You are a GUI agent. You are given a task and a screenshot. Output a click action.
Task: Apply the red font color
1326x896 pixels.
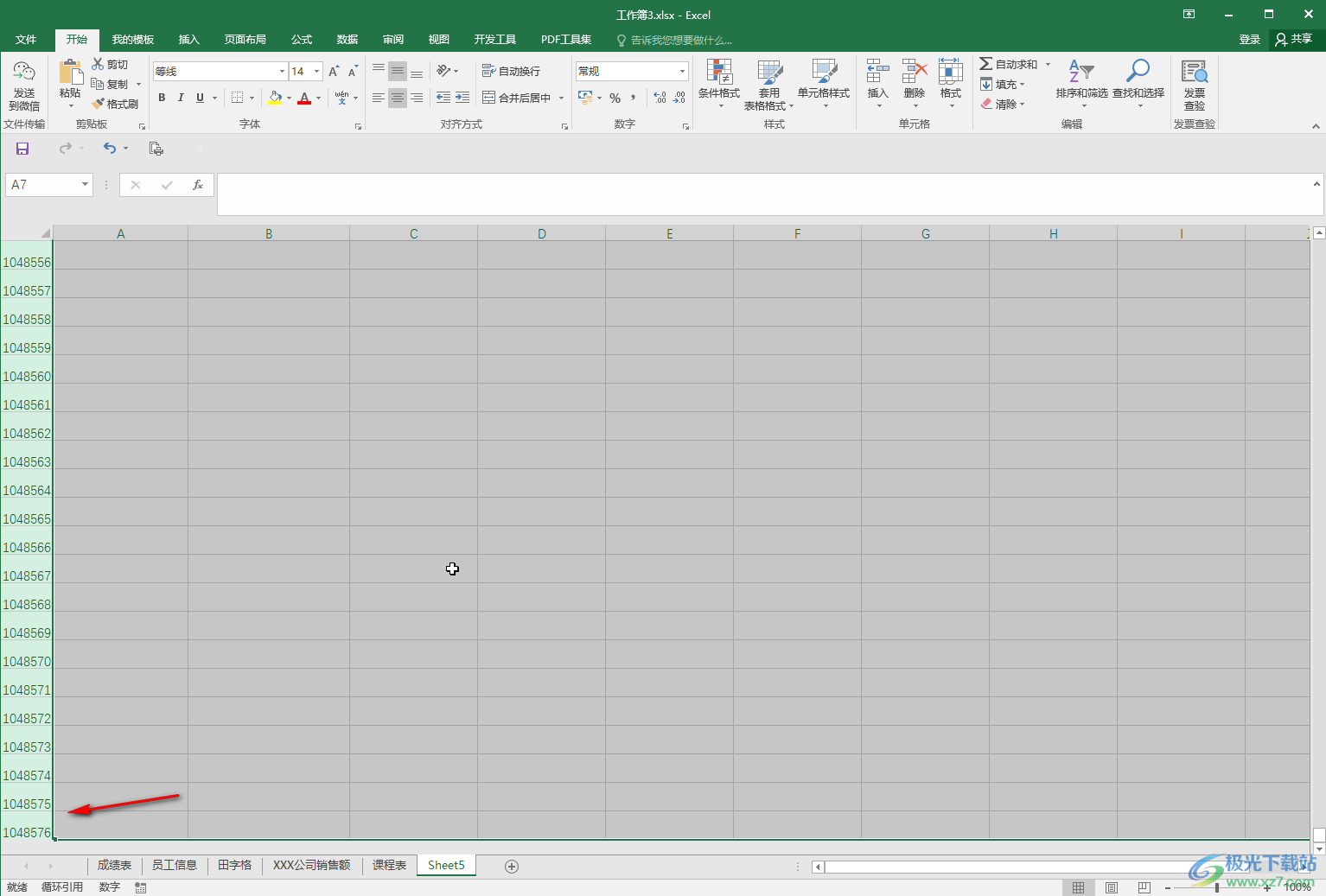(304, 98)
